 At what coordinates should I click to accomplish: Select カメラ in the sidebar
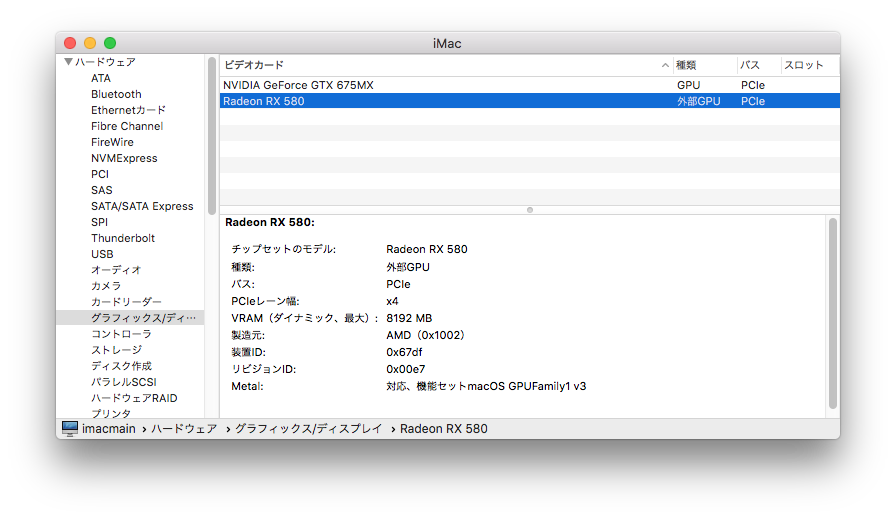click(x=106, y=286)
